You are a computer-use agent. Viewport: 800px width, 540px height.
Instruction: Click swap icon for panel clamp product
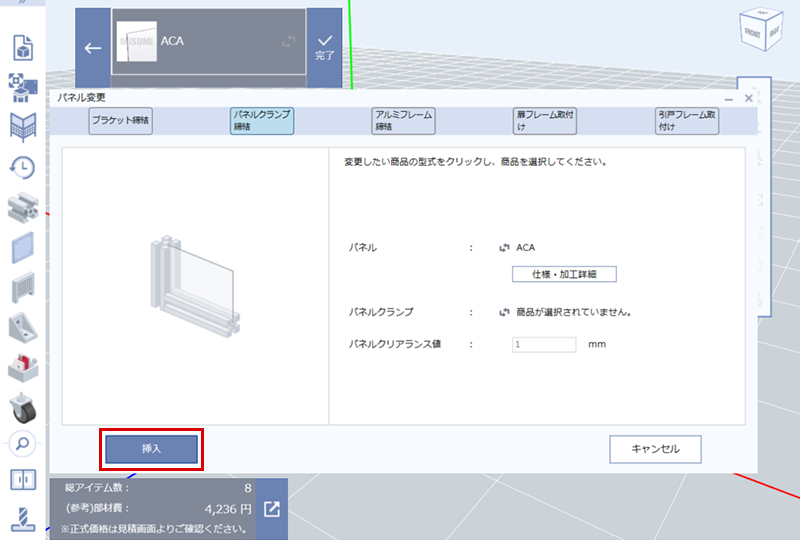(504, 312)
